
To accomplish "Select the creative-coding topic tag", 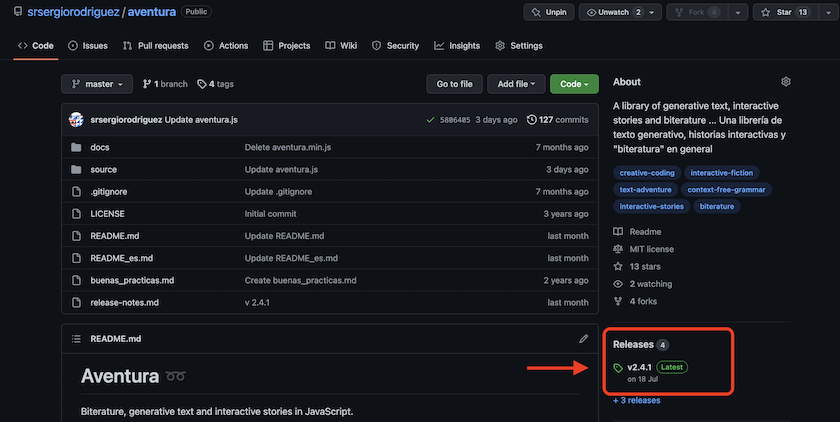I will (x=647, y=173).
